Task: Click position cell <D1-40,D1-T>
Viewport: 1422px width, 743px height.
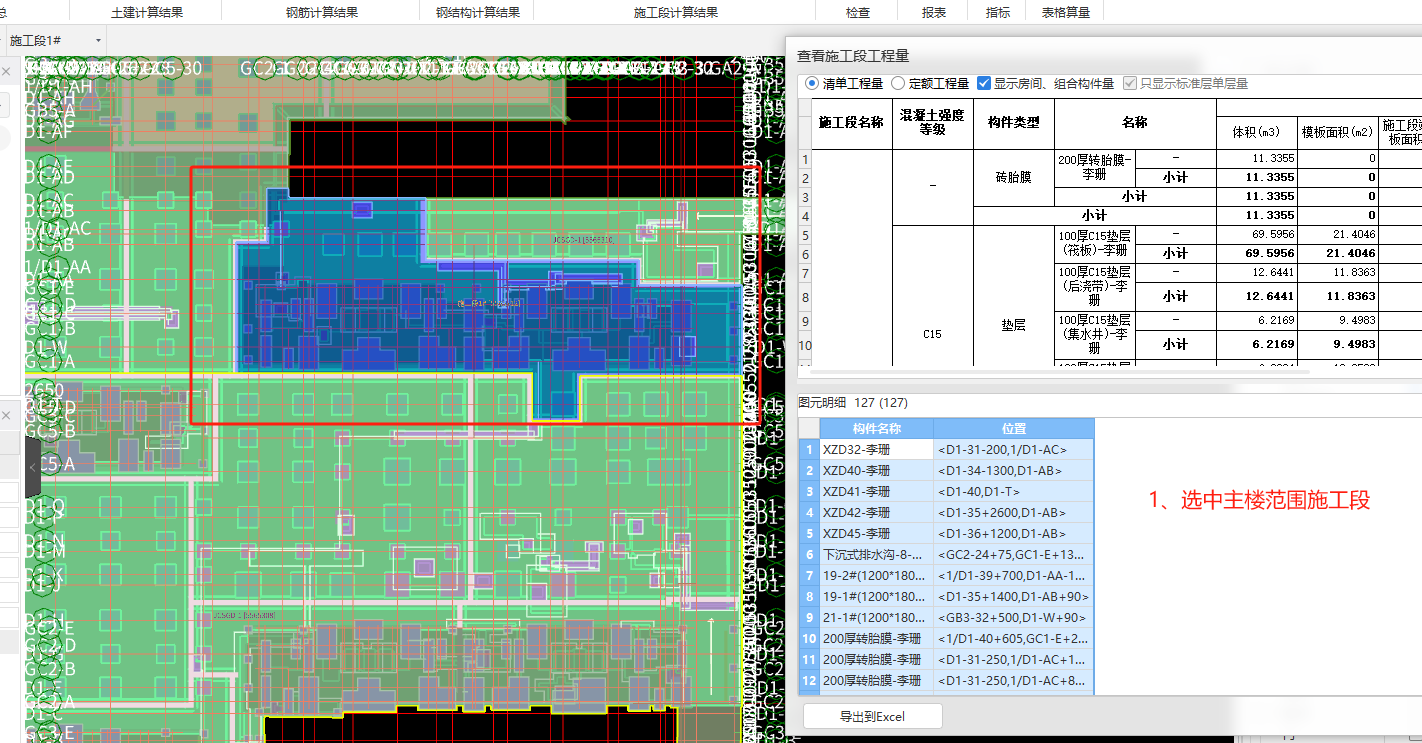Action: click(x=1014, y=491)
